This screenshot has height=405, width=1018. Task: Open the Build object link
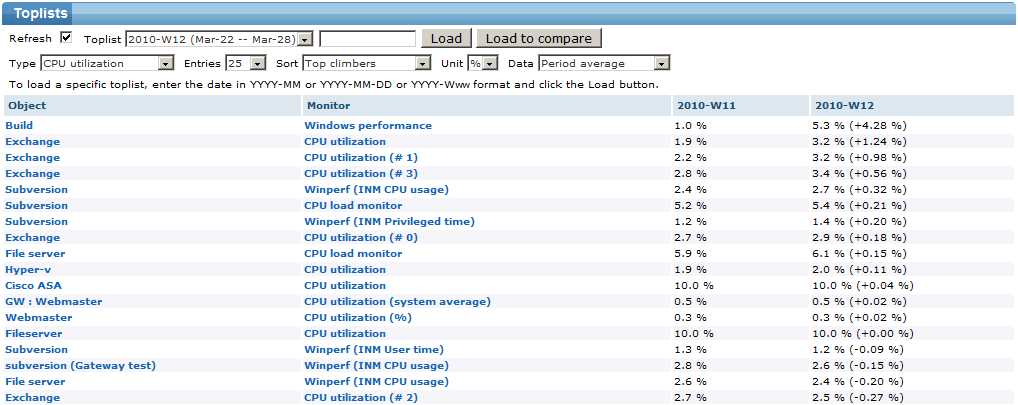tap(19, 125)
